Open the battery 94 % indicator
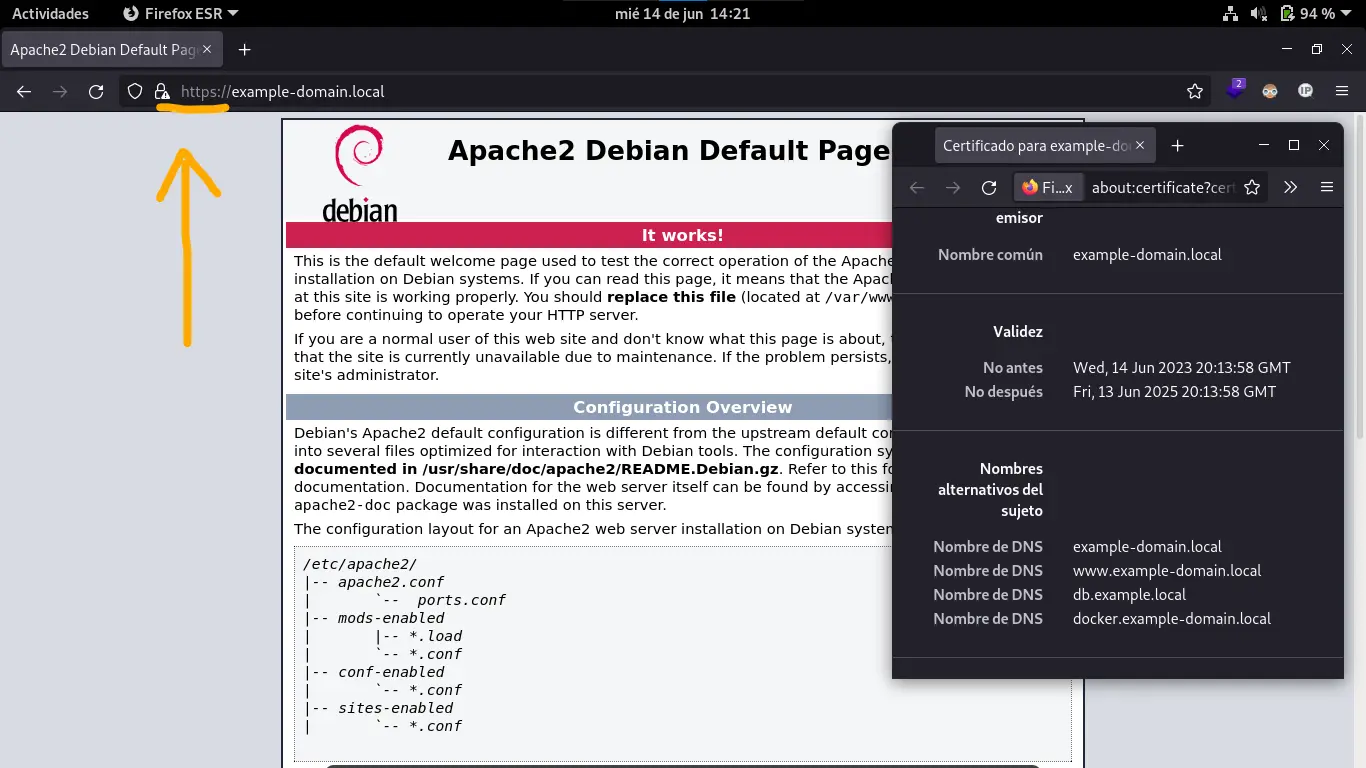 tap(1307, 14)
